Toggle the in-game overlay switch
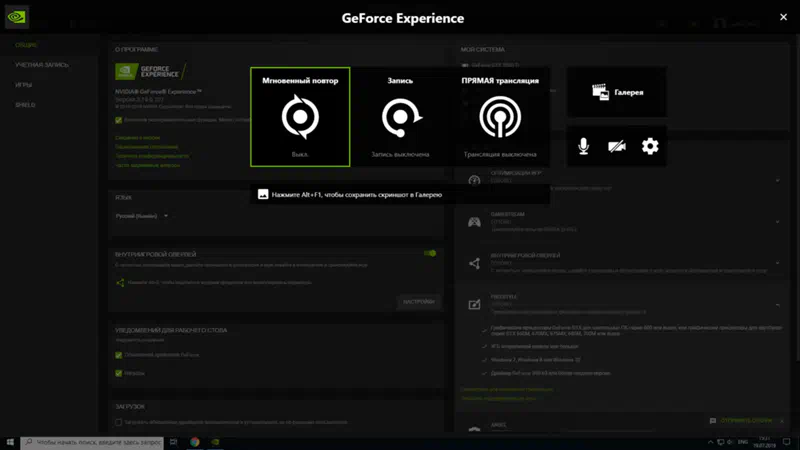The width and height of the screenshot is (800, 450). click(430, 254)
